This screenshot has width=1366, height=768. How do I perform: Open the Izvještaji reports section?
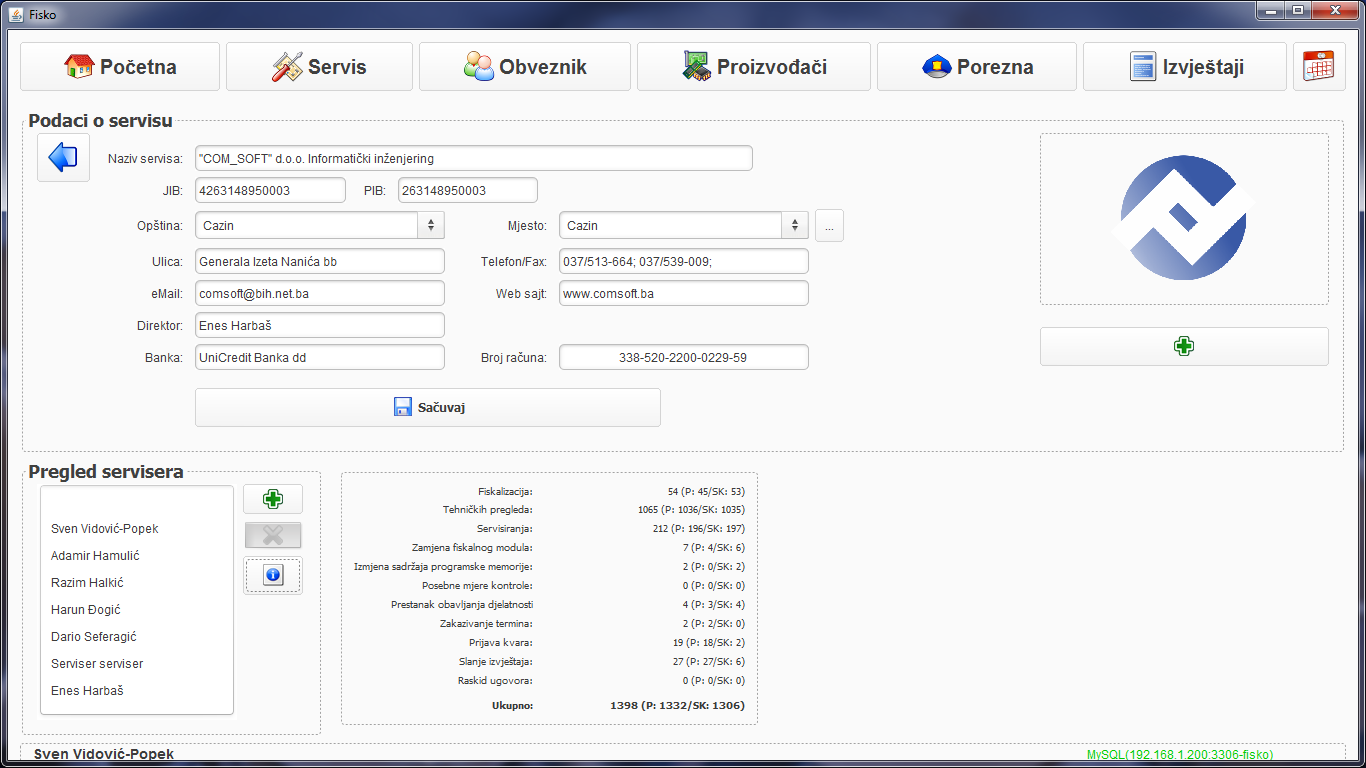tap(1185, 67)
